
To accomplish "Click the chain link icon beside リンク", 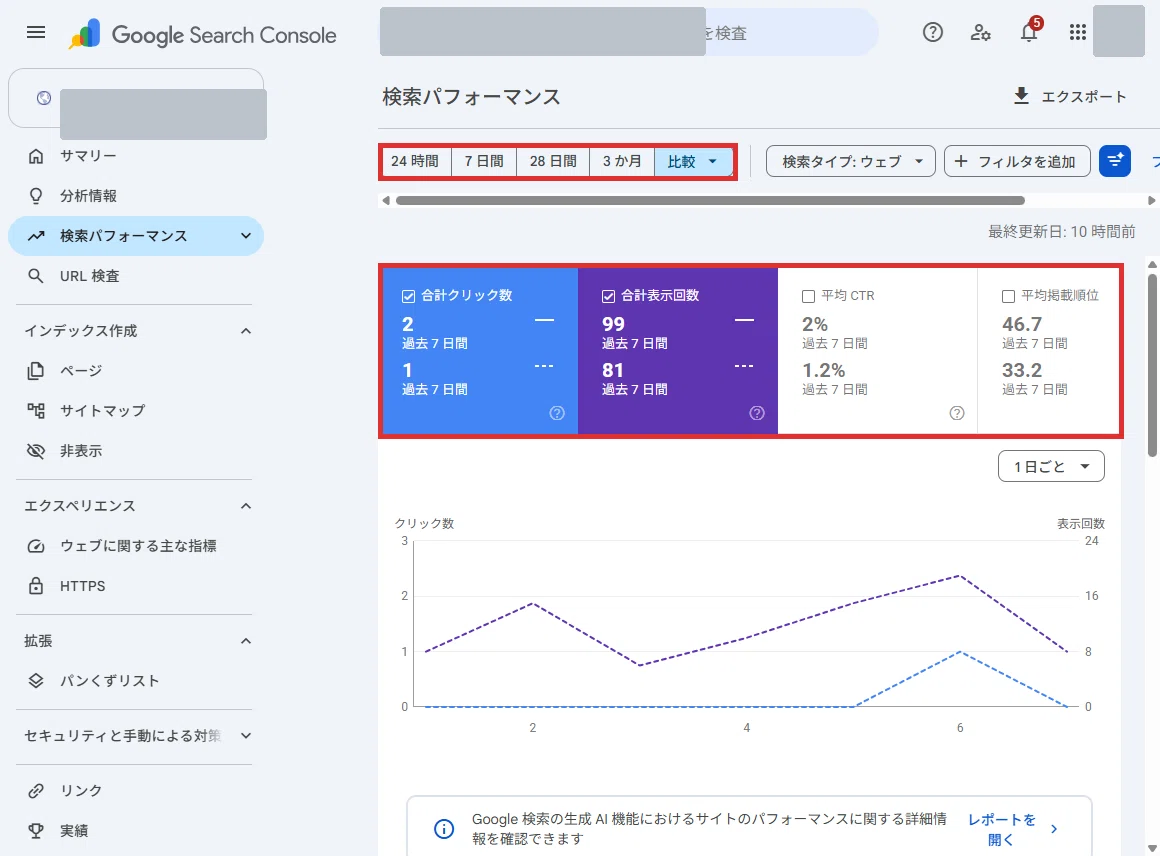I will point(36,791).
